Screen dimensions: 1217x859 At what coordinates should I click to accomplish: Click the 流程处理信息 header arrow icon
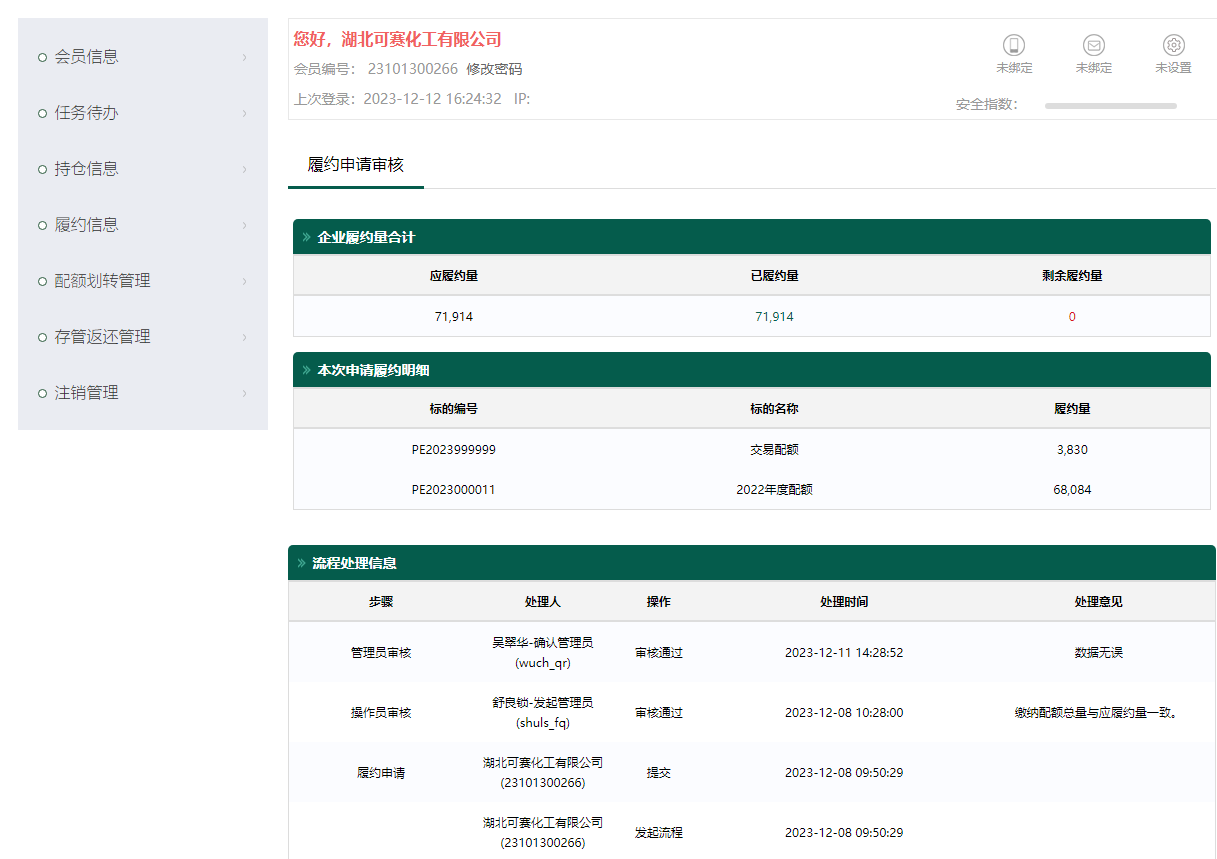[301, 563]
